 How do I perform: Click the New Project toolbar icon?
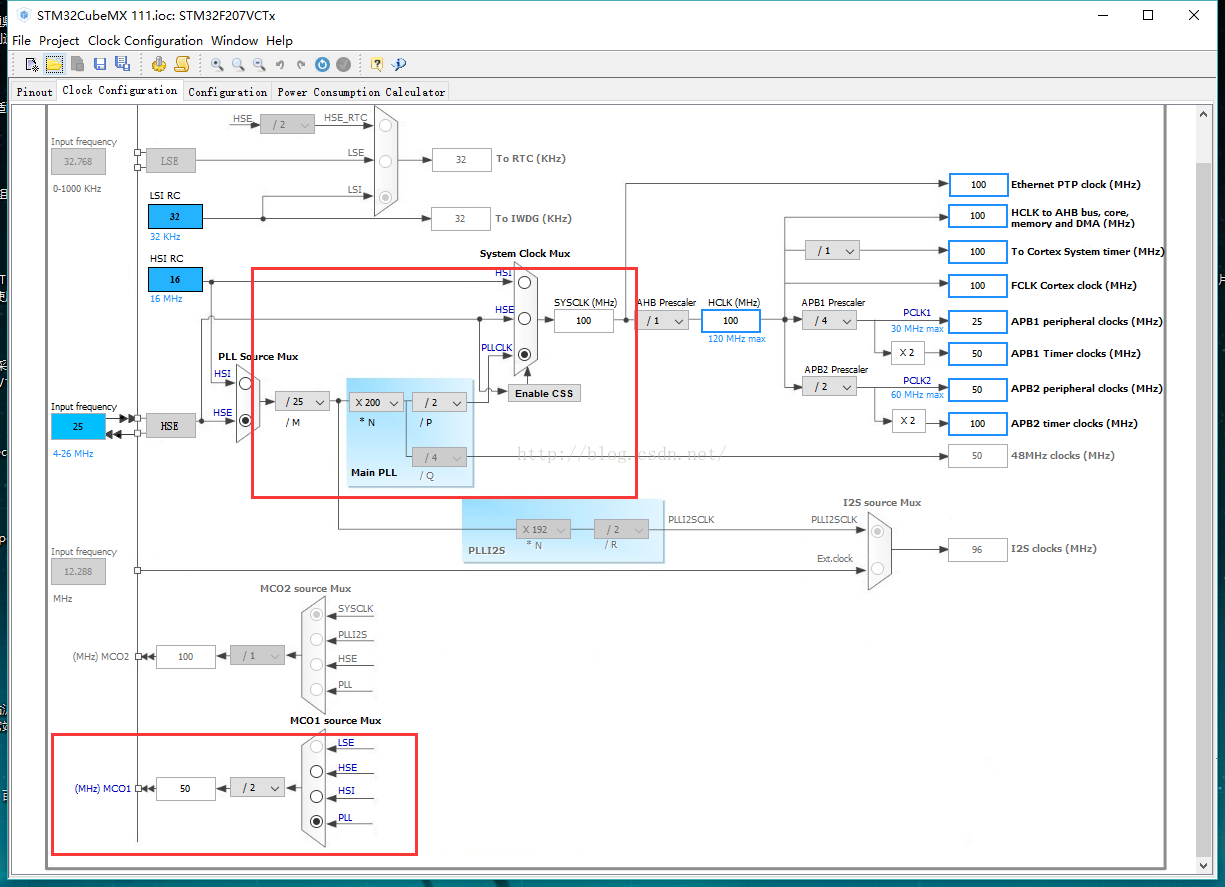tap(32, 64)
